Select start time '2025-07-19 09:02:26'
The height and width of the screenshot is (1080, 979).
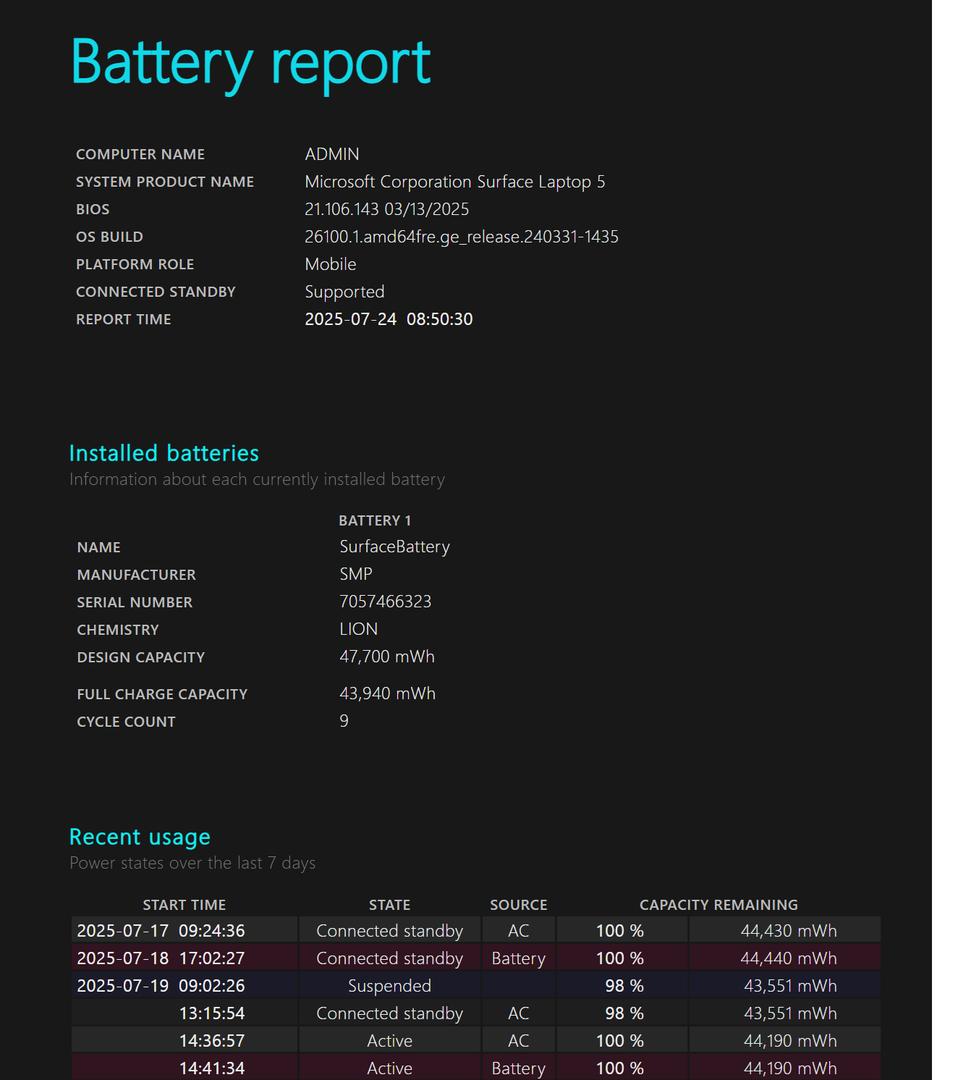pos(161,986)
